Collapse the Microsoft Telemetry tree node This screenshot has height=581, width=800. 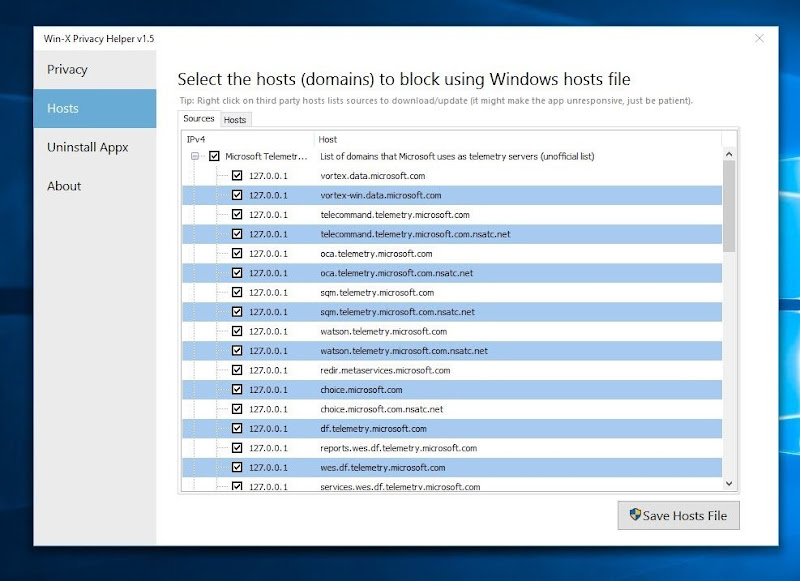coord(195,156)
